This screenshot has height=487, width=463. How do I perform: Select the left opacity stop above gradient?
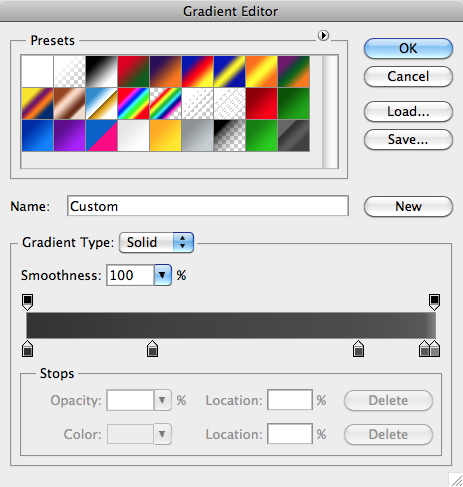point(27,302)
